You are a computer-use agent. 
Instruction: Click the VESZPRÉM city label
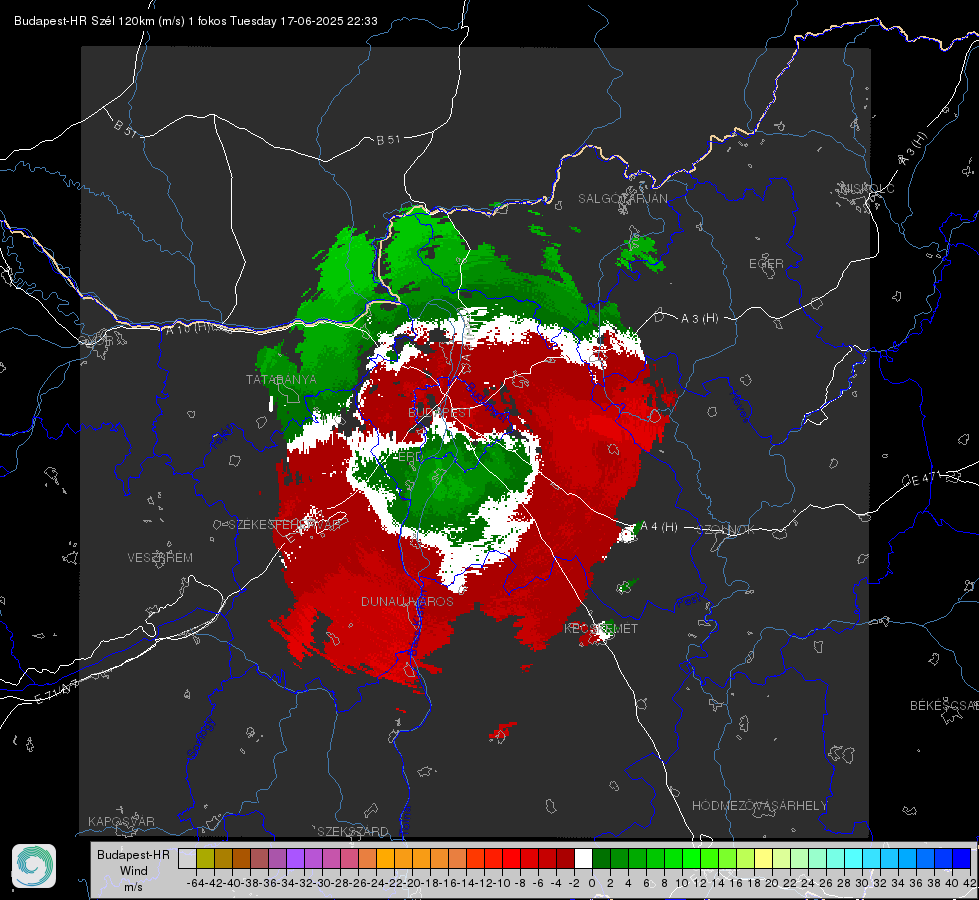[x=160, y=558]
